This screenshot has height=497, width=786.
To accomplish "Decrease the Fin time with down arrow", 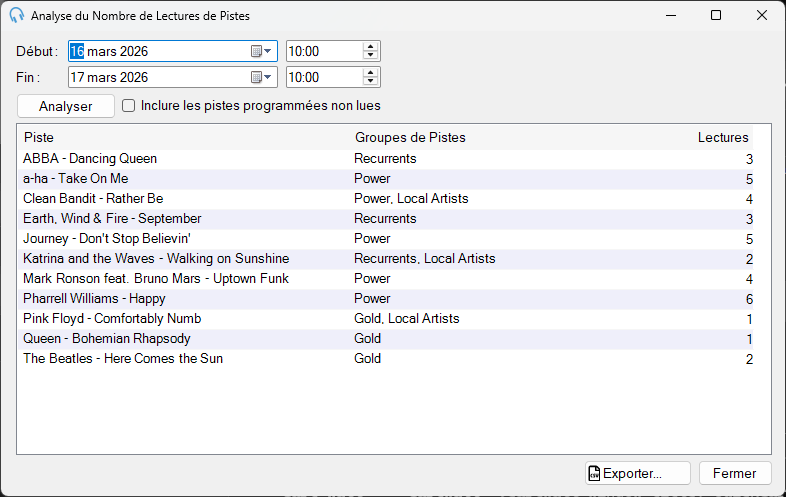I will (x=370, y=81).
